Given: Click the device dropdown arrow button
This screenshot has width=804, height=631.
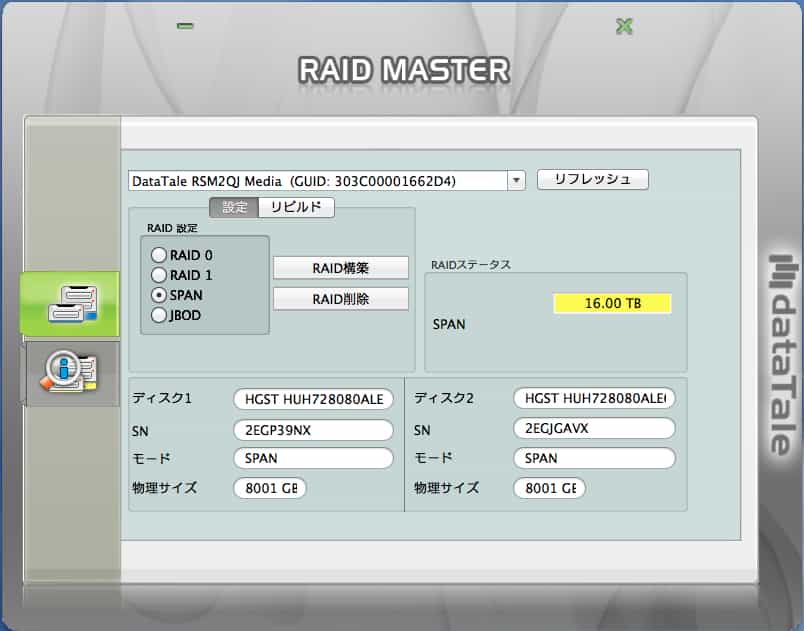Looking at the screenshot, I should (x=516, y=180).
